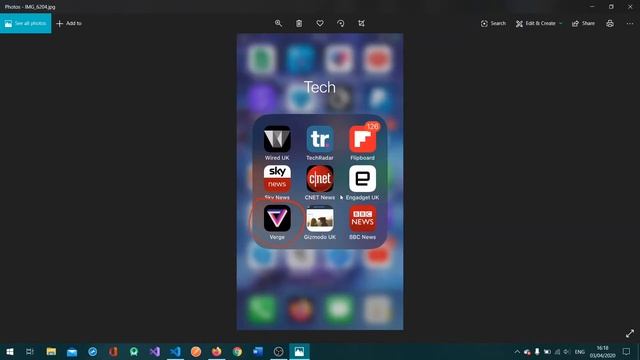The image size is (640, 360).
Task: Enter full screen with the expand arrows
Action: (630, 333)
